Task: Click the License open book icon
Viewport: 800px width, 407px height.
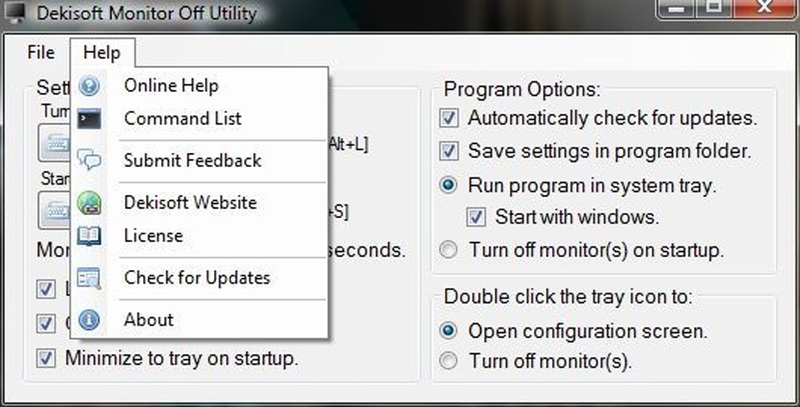Action: click(x=89, y=236)
